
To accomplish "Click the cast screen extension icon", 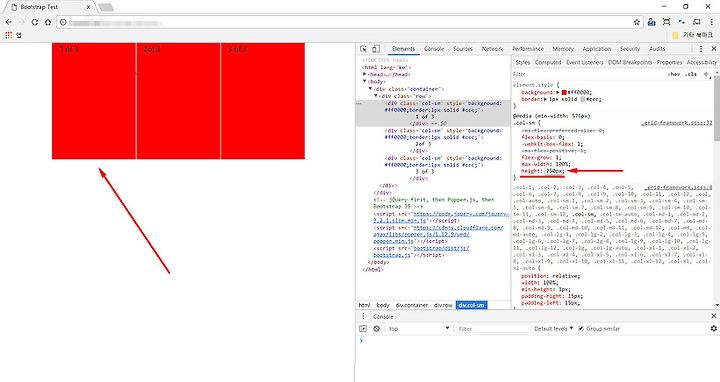I will pos(697,22).
